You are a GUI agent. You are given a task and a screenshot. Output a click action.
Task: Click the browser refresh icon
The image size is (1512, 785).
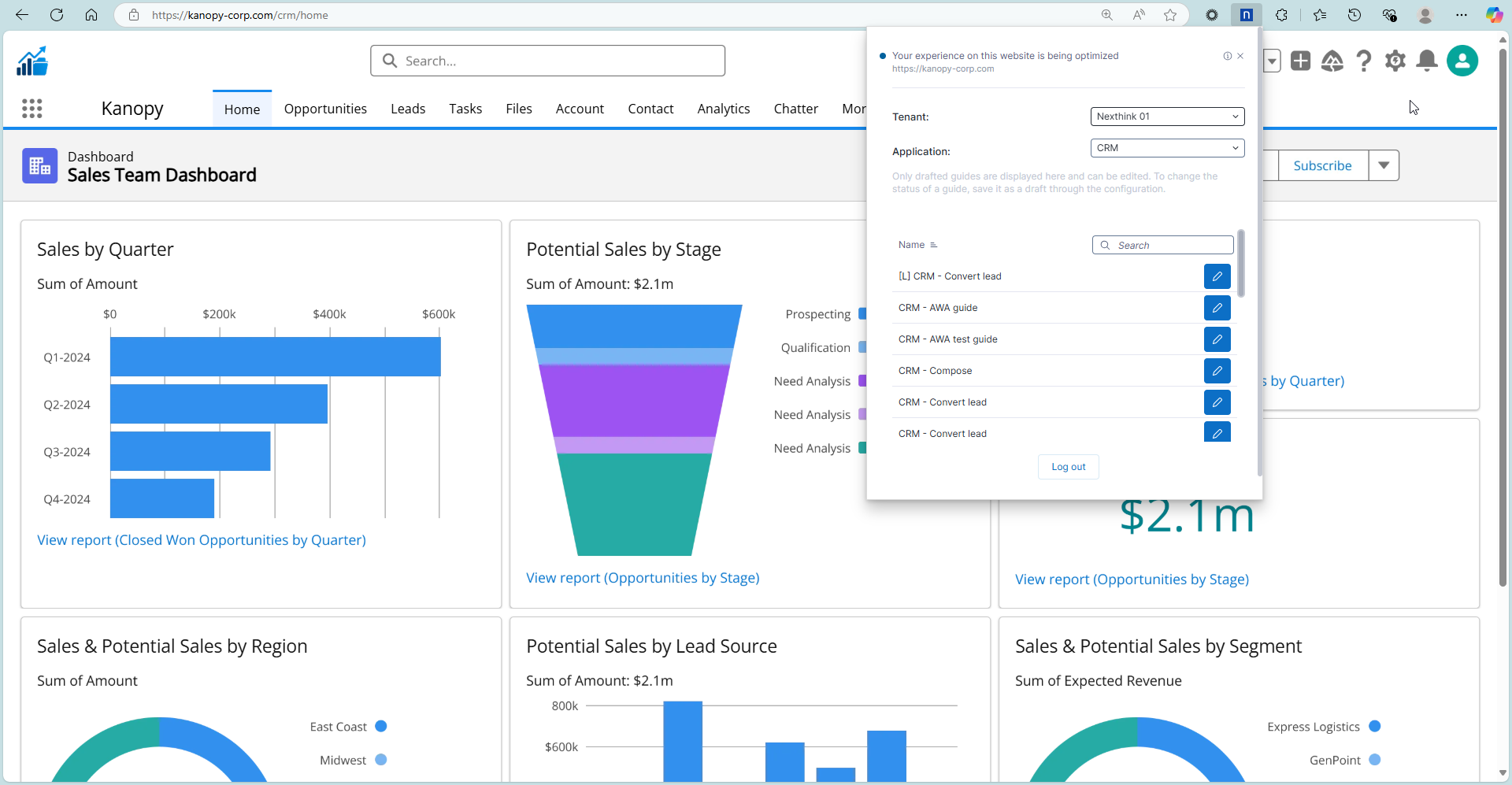click(57, 15)
